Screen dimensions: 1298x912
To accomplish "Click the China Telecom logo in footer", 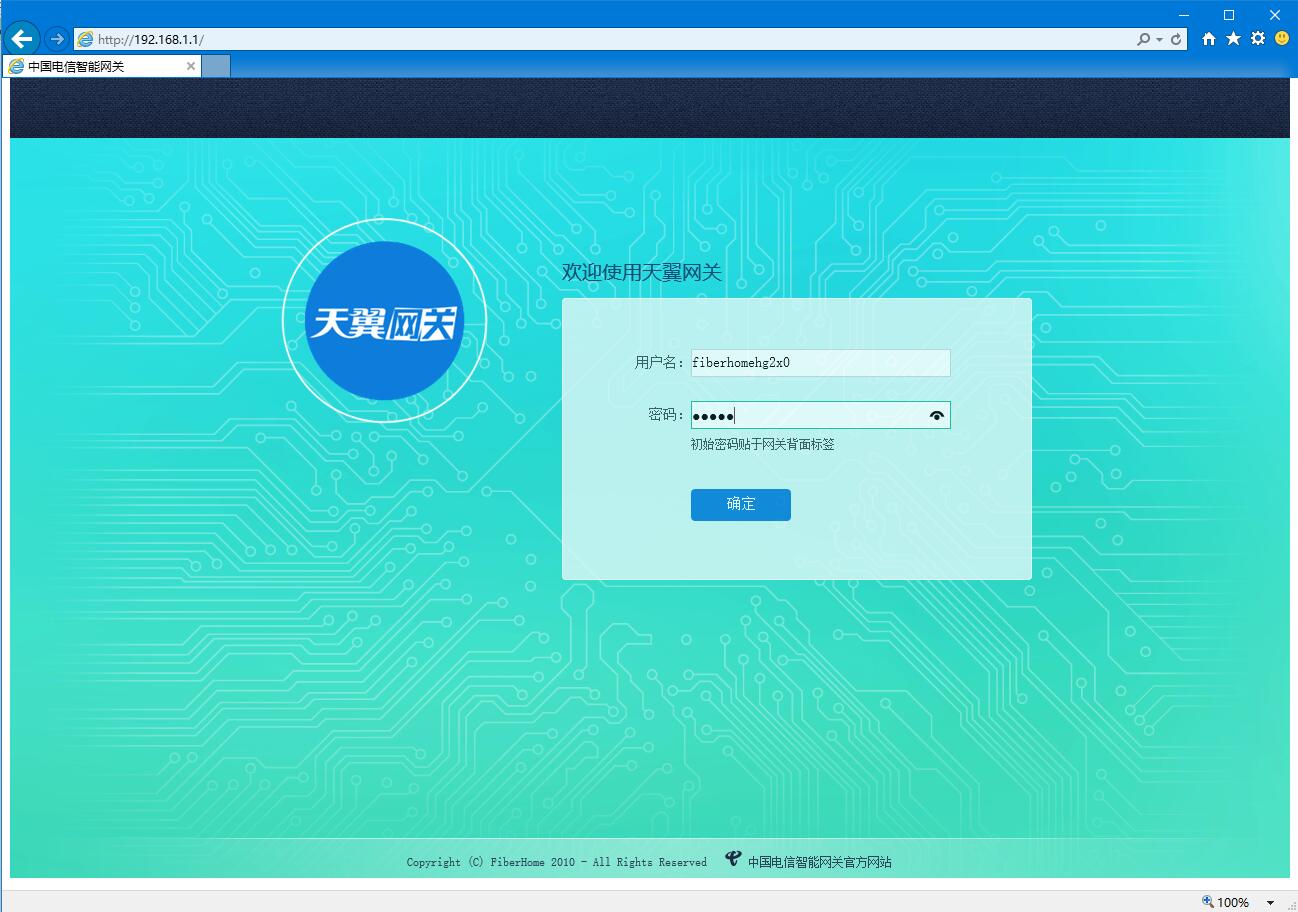I will point(734,859).
